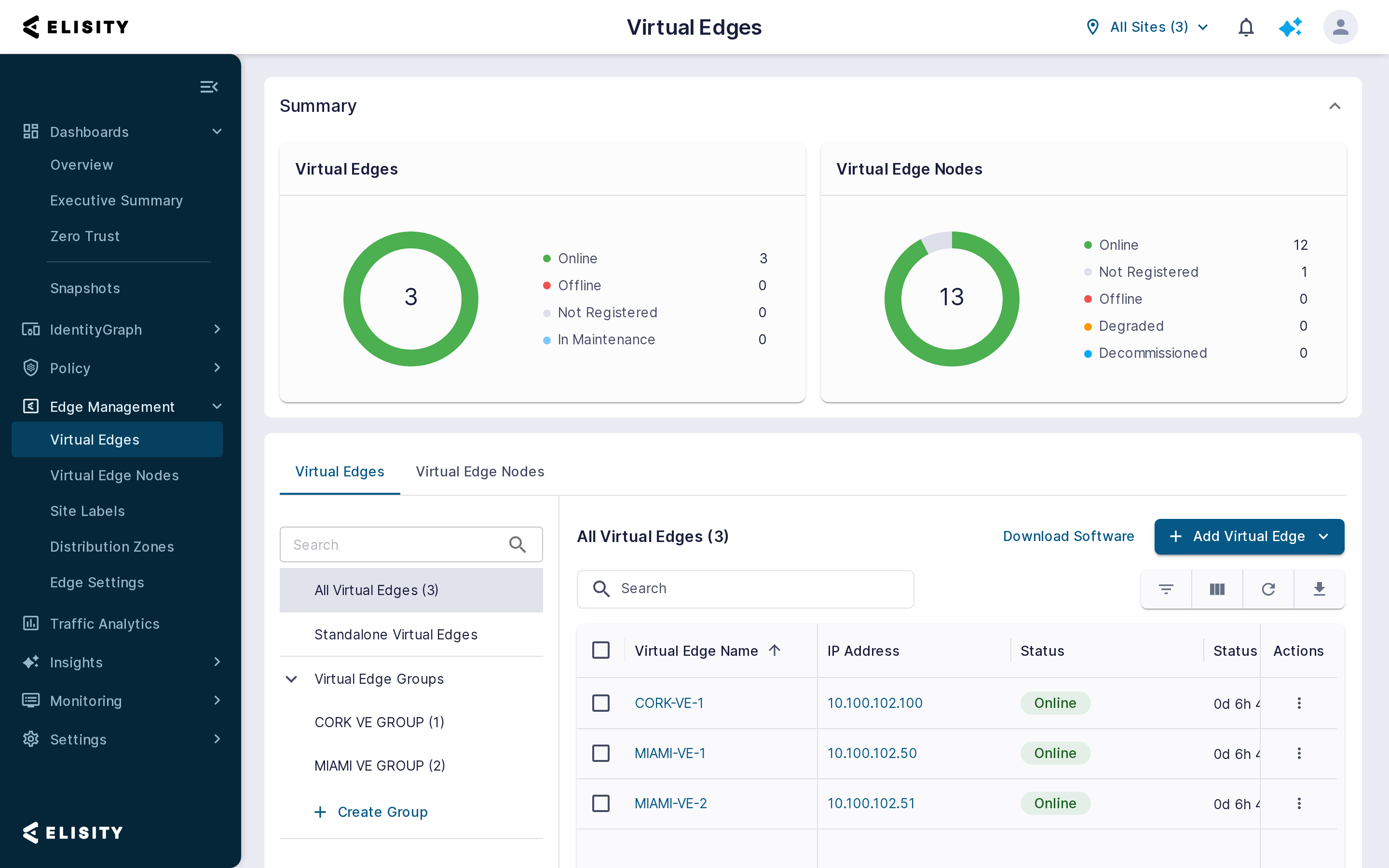Toggle the select-all header checkbox

pyautogui.click(x=600, y=651)
